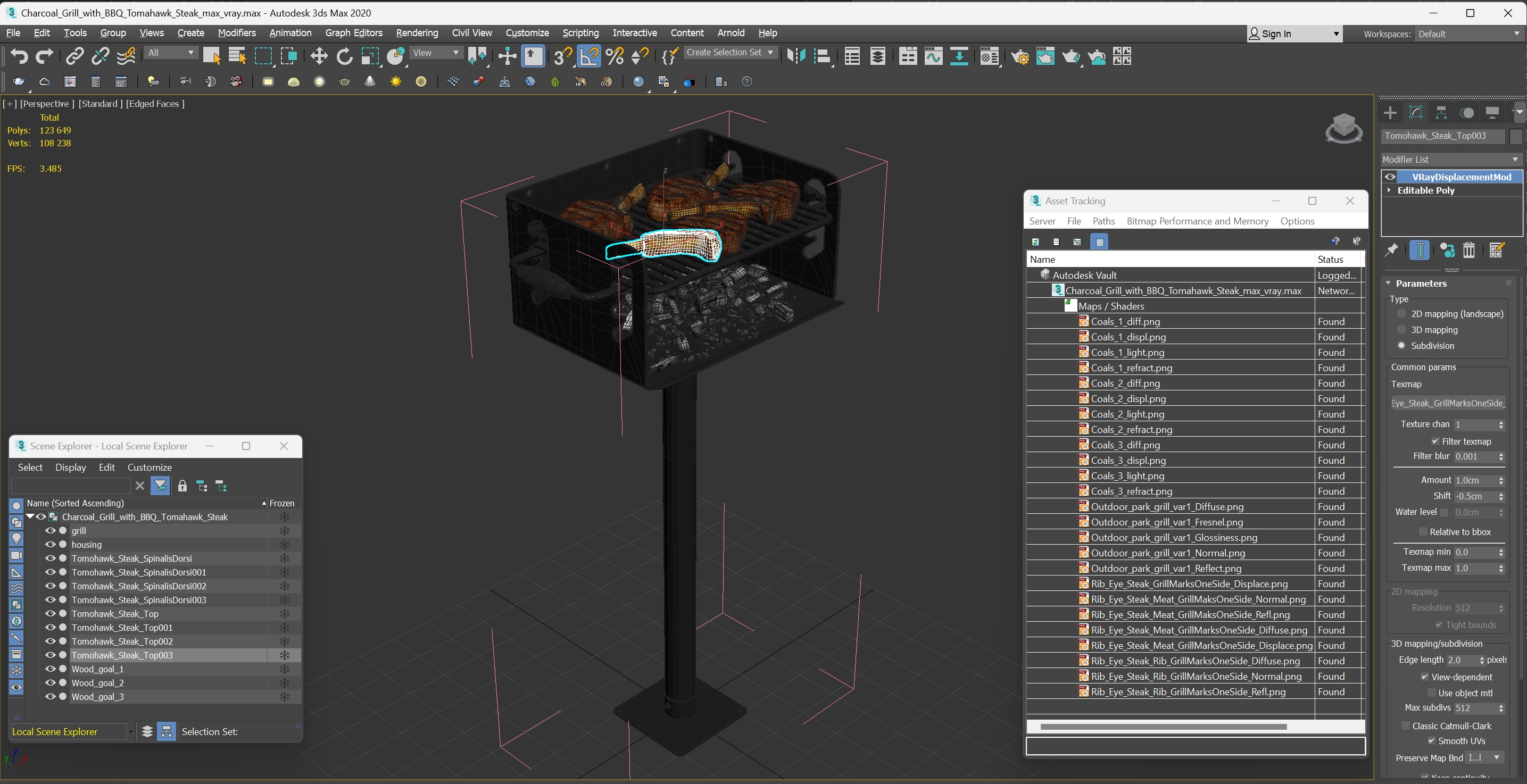Screen dimensions: 1527x784
Task: Click the Eye_Steak_GrillMarksOneSide texmap button
Action: [1448, 403]
